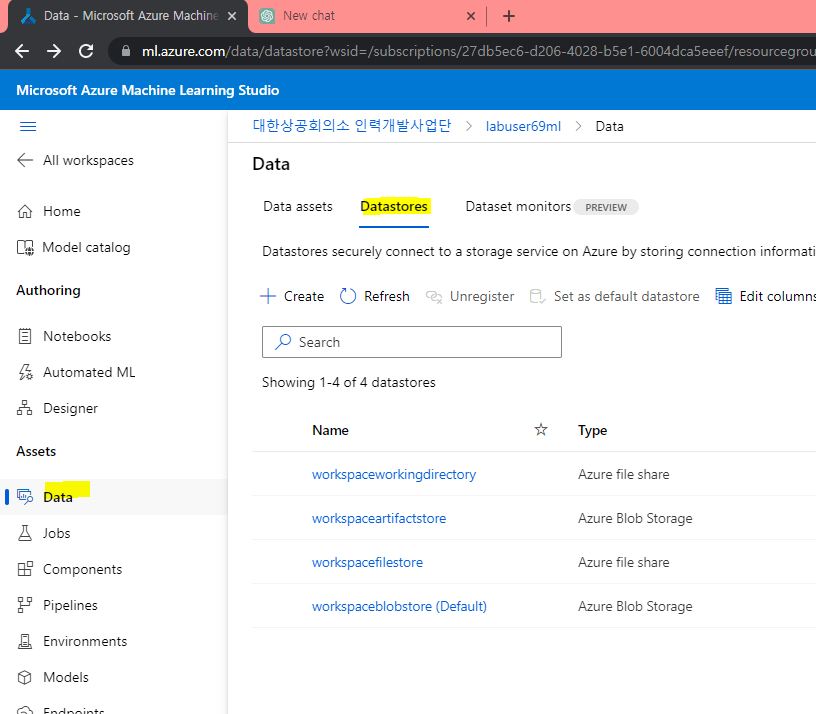Click the Pipelines icon in sidebar

25,605
